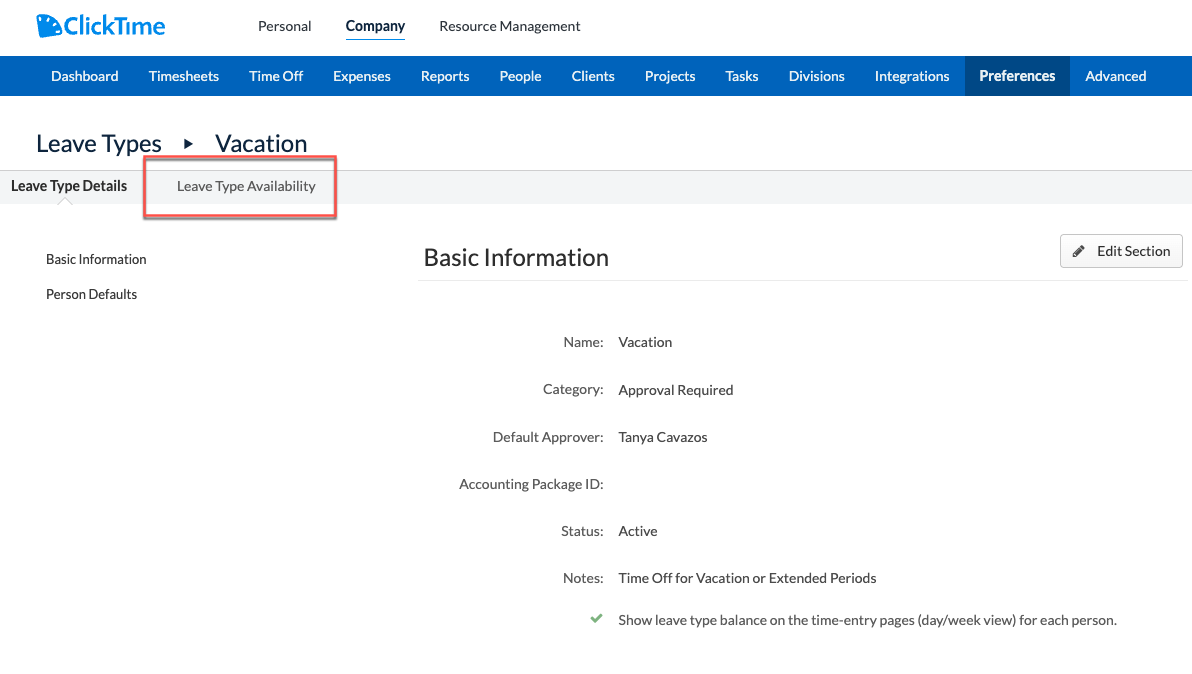Image resolution: width=1192 pixels, height=674 pixels.
Task: Click the Name label
Action: point(583,342)
